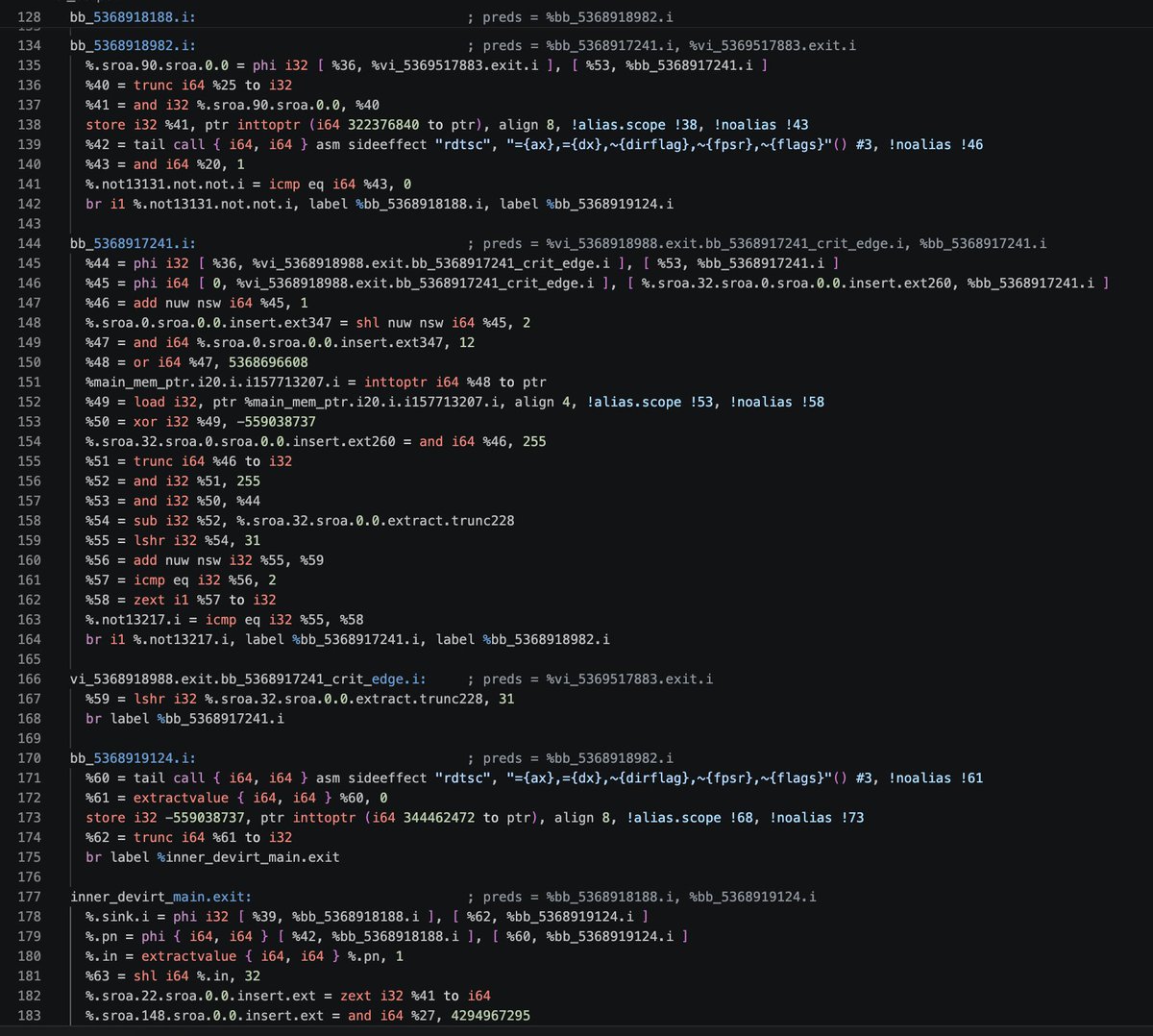Click the '%52 = and i32 %51, 255' line

(x=173, y=481)
